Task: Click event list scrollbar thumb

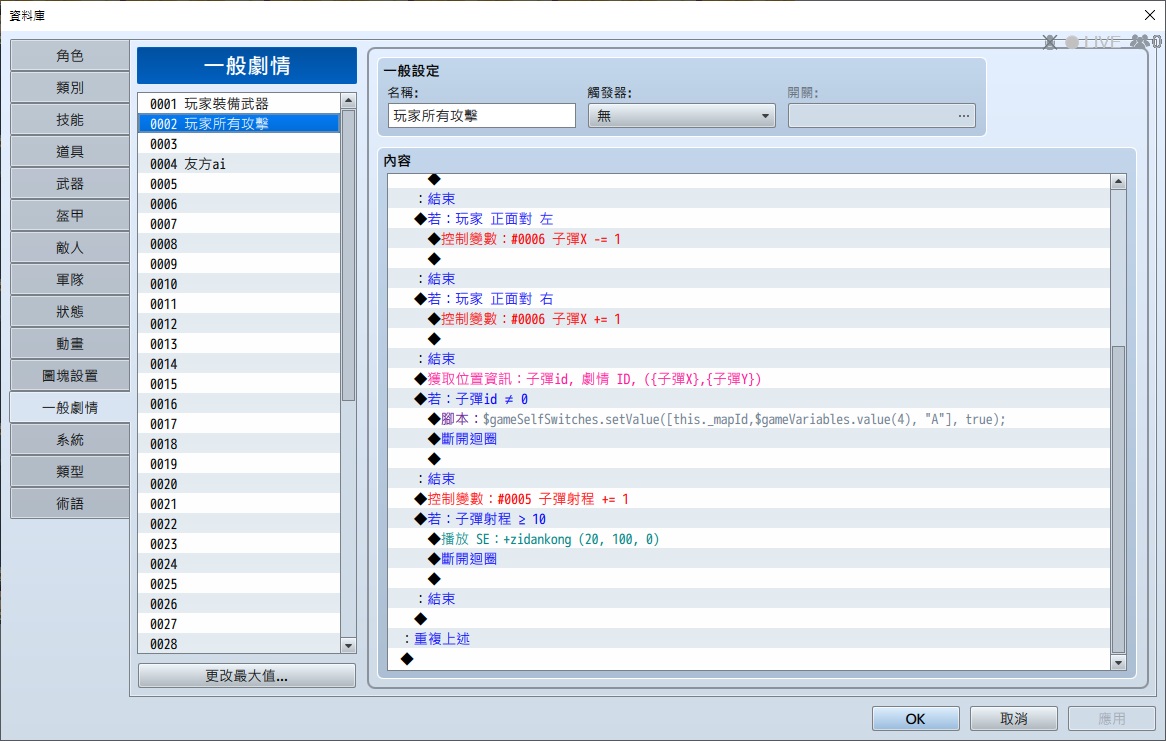Action: click(348, 255)
